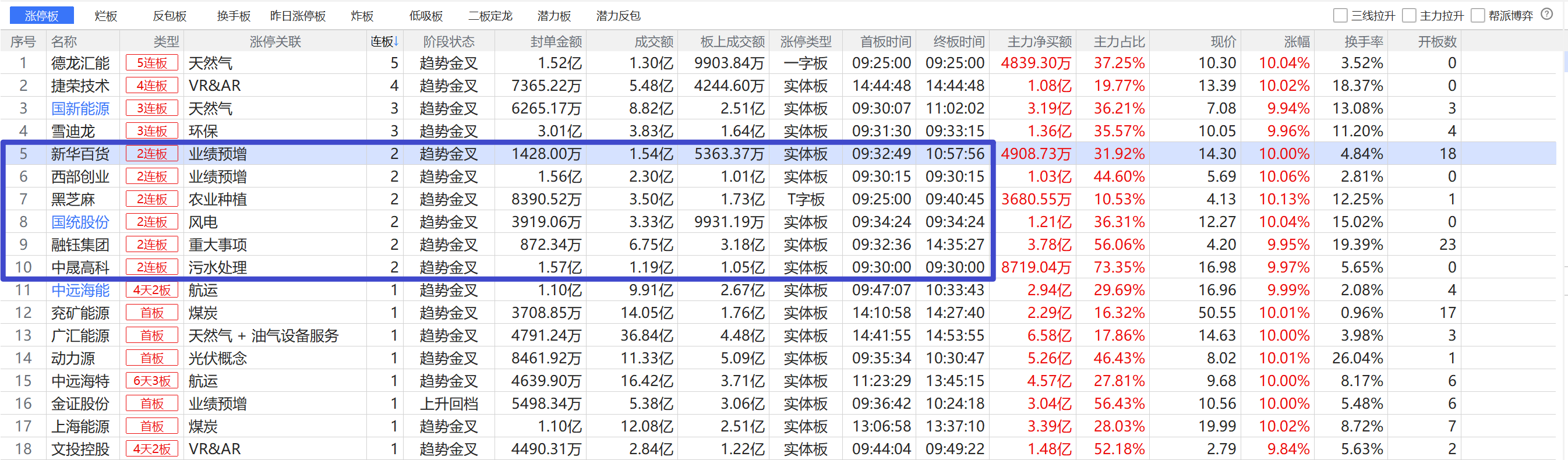Sort by the 封单金额 column header

556,41
